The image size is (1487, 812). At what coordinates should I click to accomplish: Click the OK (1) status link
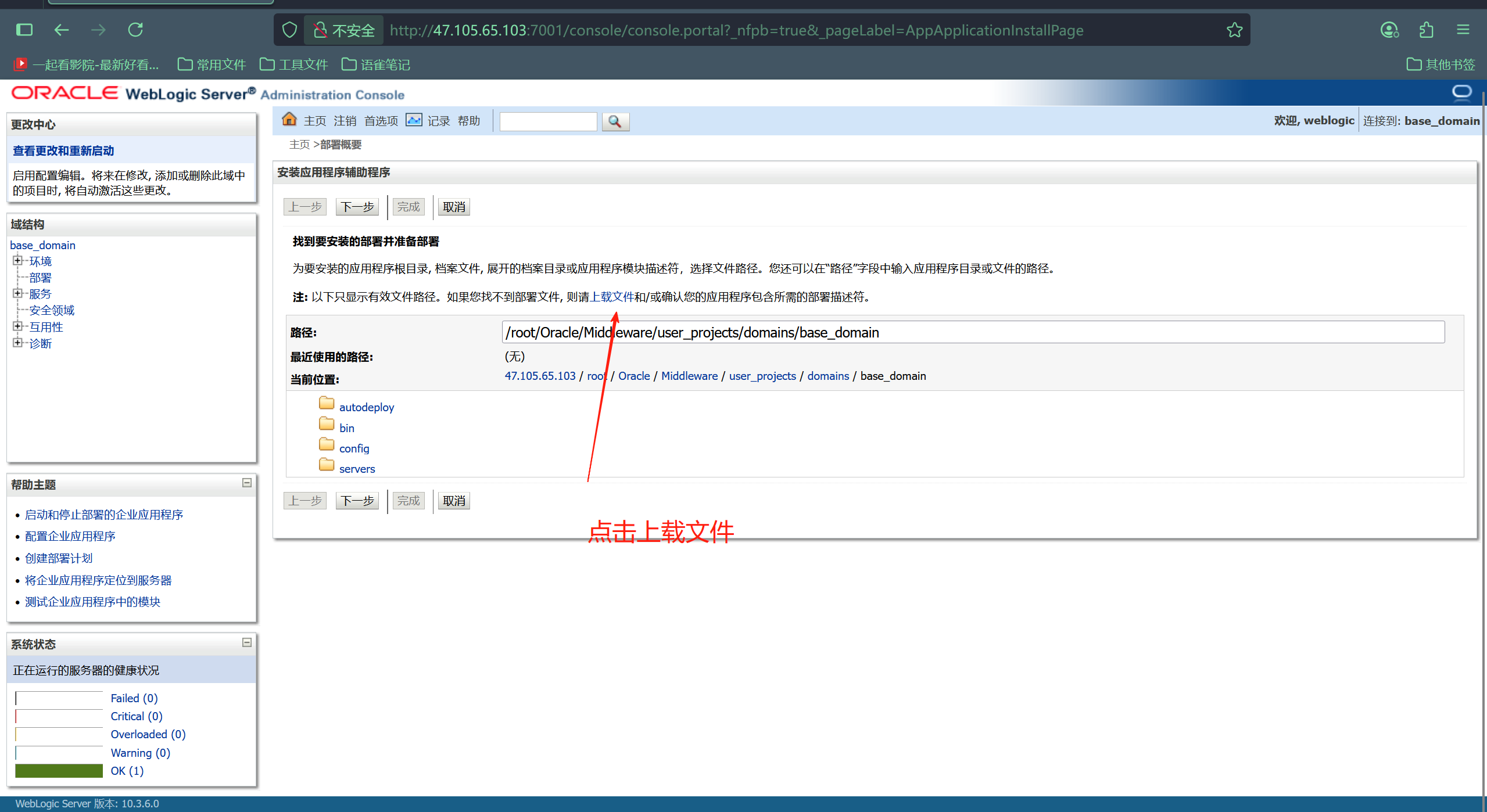click(127, 771)
